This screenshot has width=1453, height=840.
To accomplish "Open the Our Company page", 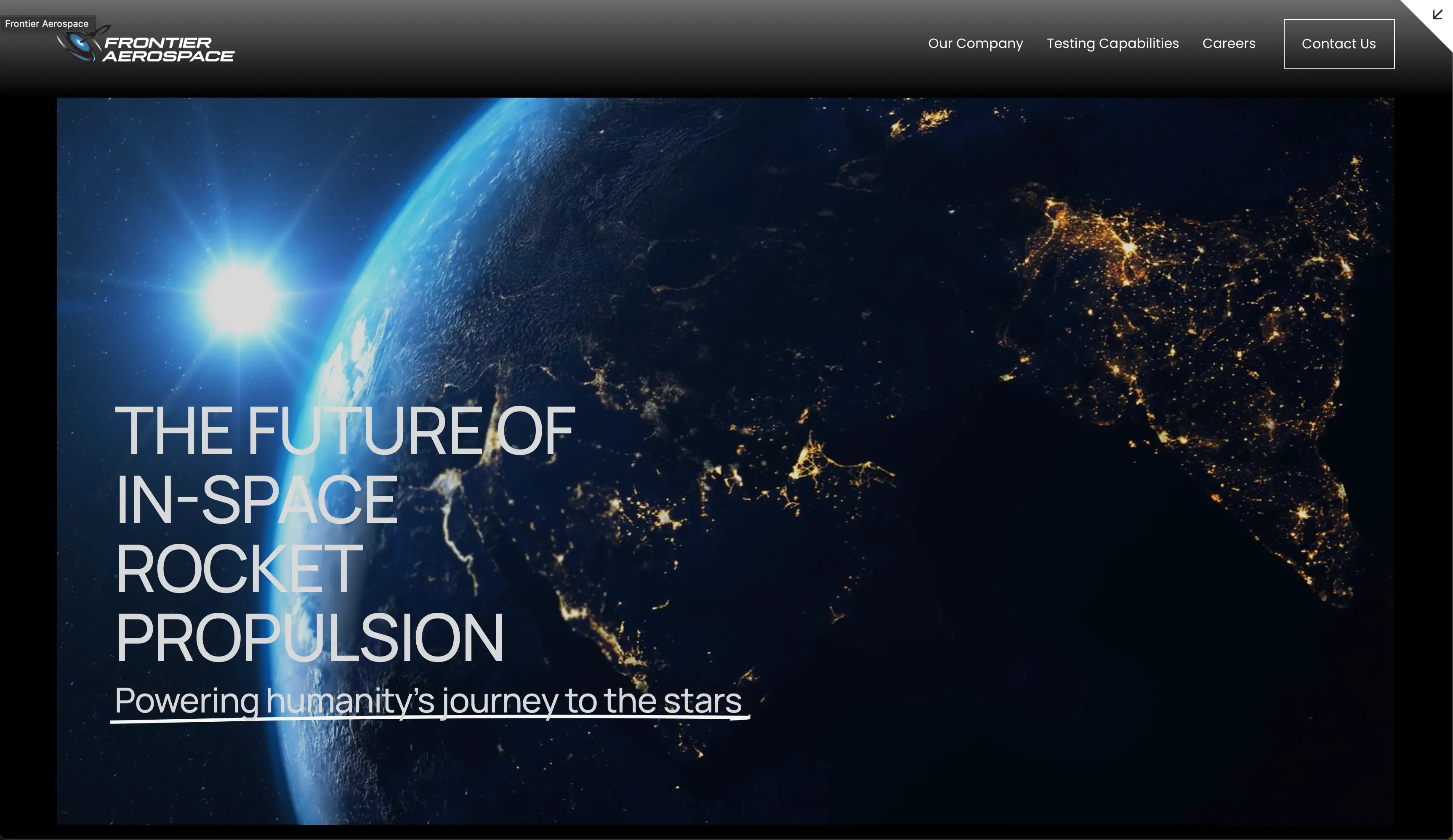I will pyautogui.click(x=975, y=43).
